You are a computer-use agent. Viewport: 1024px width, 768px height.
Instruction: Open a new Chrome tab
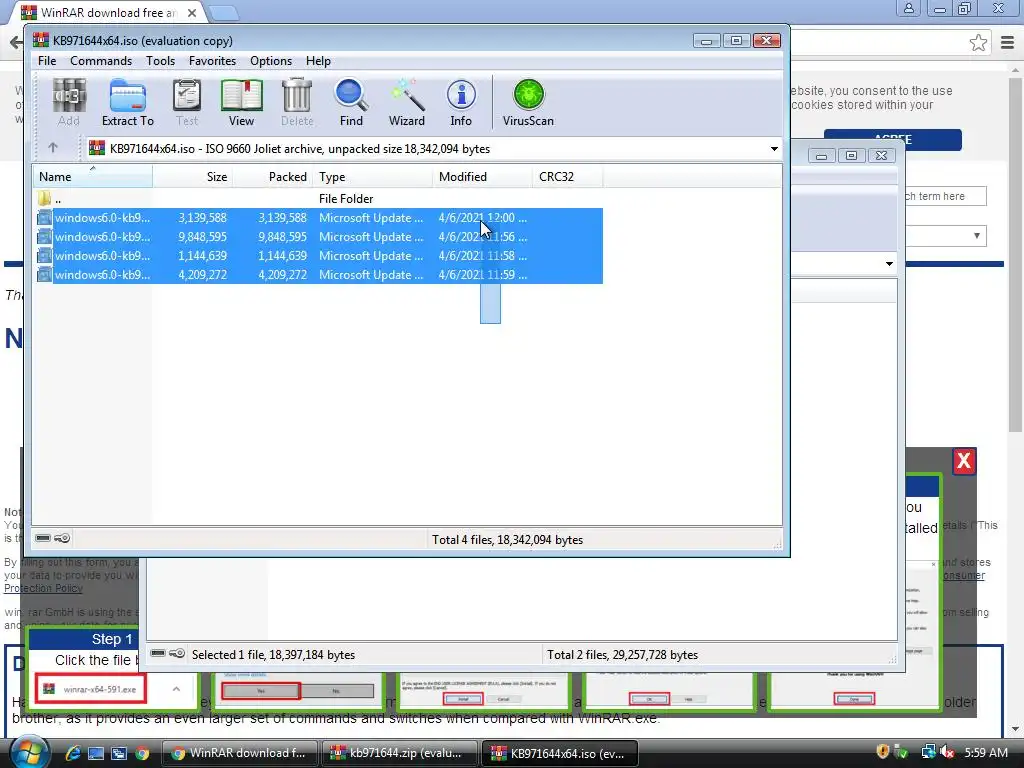click(x=224, y=12)
